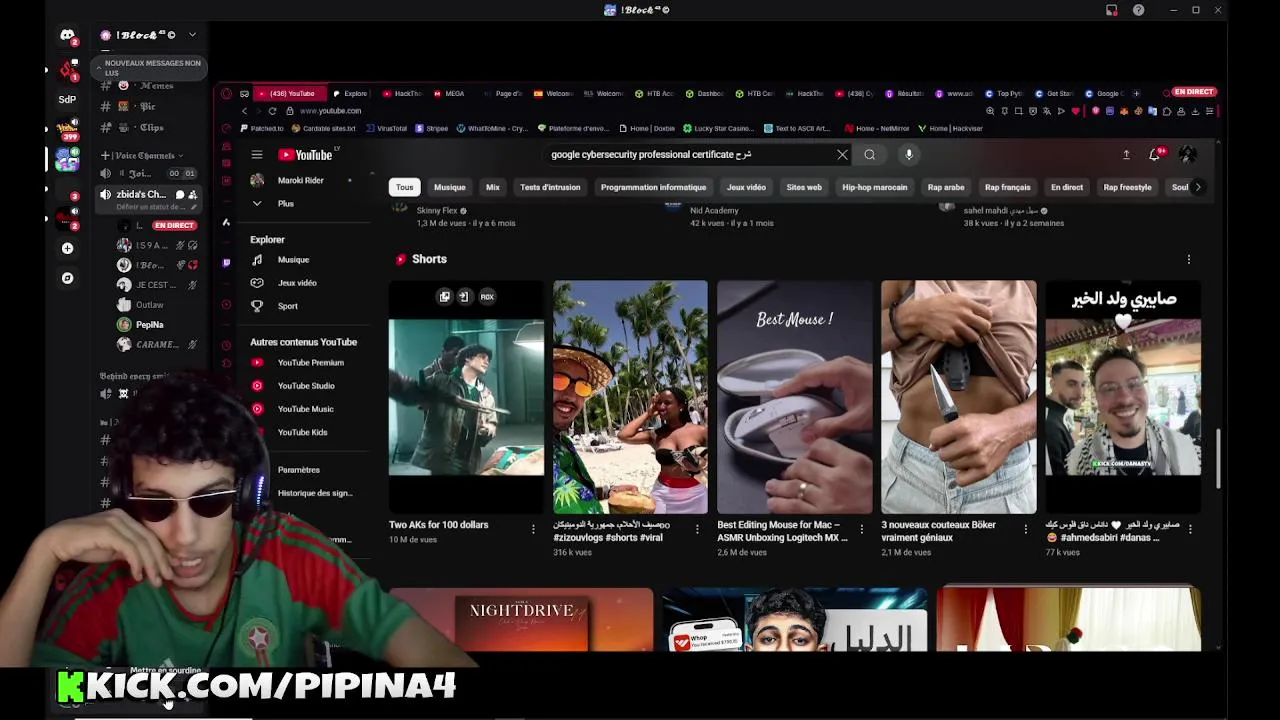Open Maroki Rider subscription channel
The image size is (1280, 720).
pos(300,180)
